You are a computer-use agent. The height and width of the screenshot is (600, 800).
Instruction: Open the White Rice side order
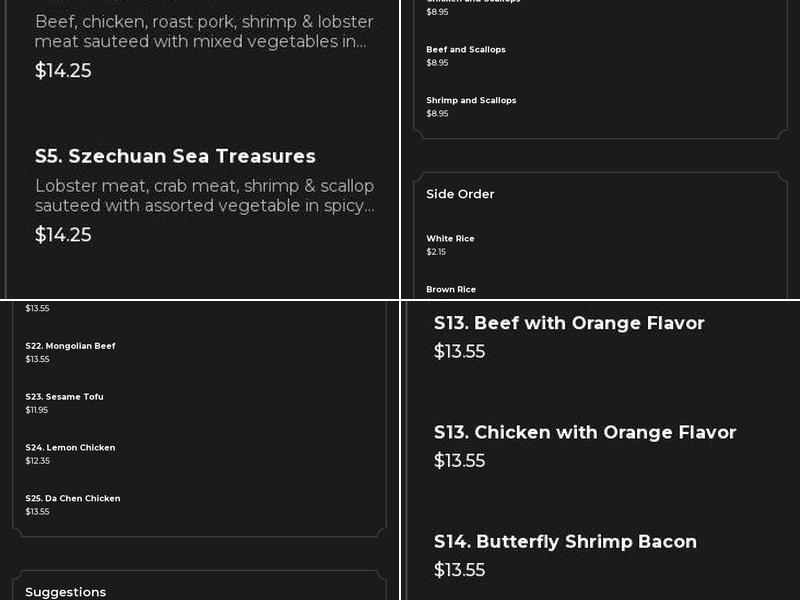(448, 238)
